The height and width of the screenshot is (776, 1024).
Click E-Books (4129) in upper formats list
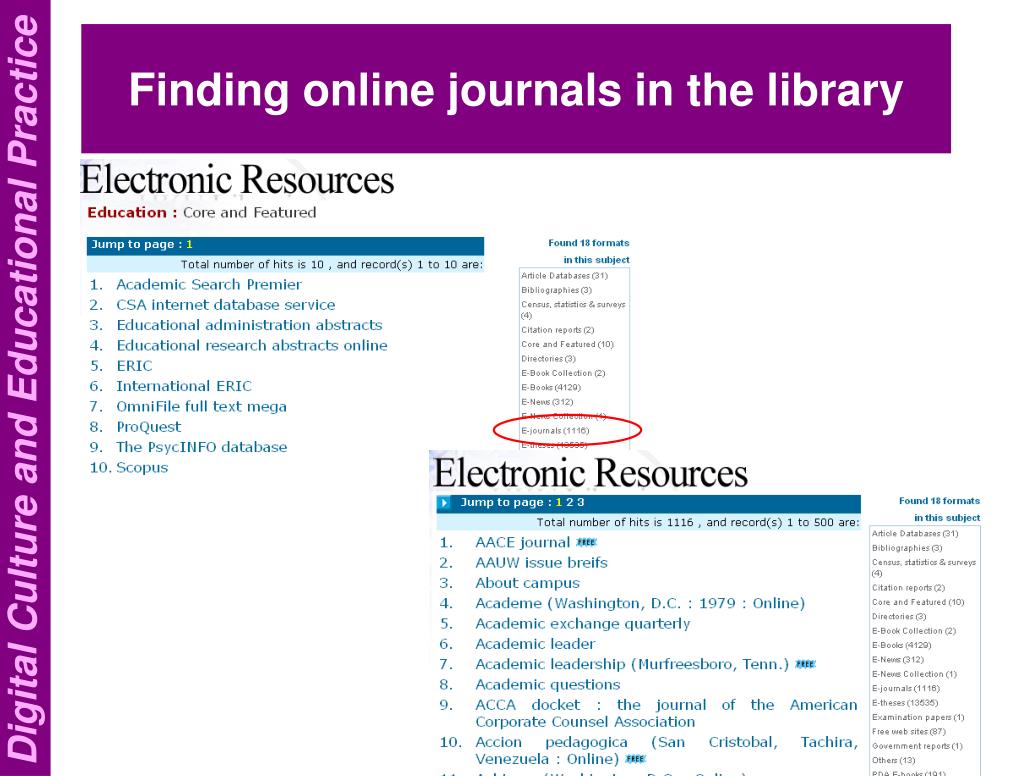coord(551,387)
